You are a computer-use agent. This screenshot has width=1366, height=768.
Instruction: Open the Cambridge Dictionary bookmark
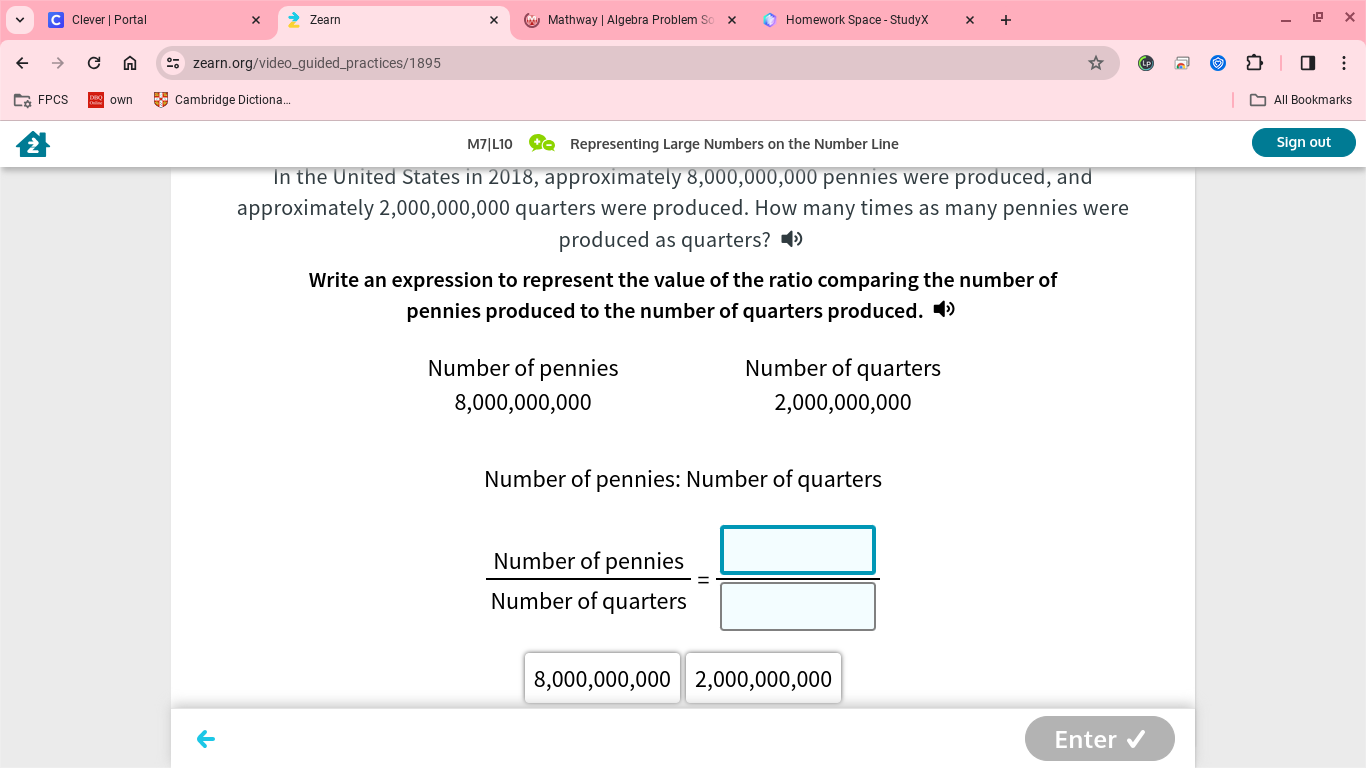(222, 100)
